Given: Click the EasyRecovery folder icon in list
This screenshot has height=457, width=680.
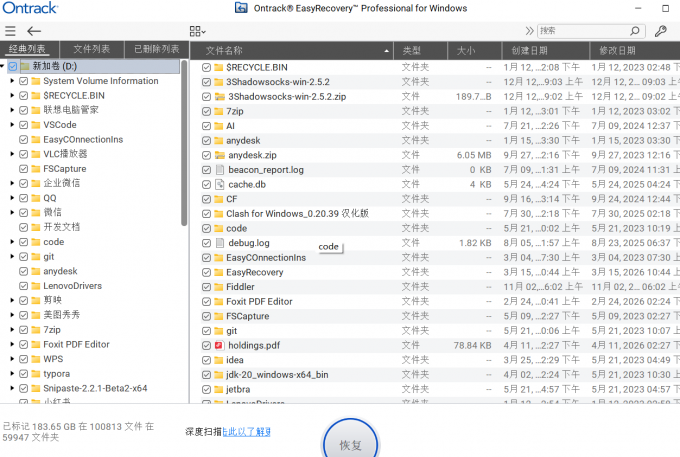Looking at the screenshot, I should (219, 272).
